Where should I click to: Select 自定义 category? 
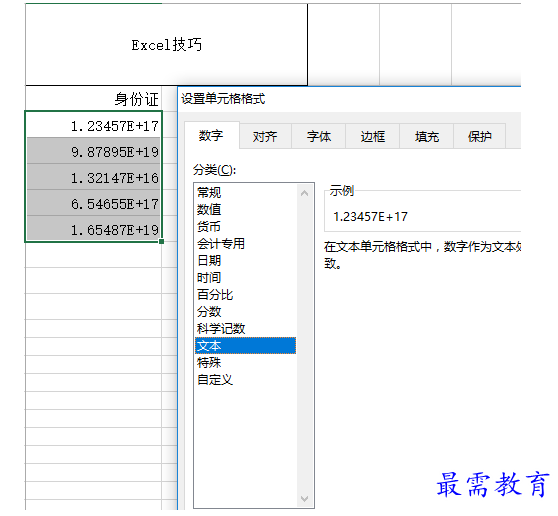(246, 380)
